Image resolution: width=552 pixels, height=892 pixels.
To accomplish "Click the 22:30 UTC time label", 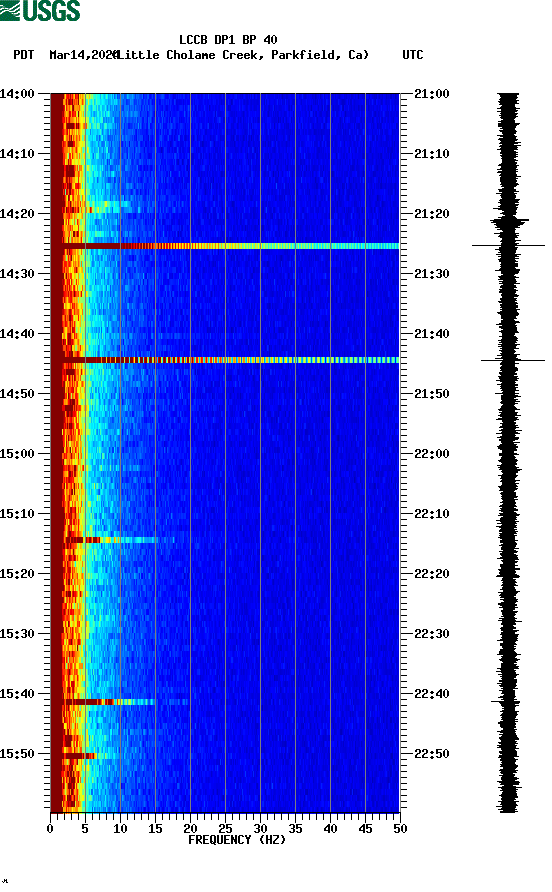I will coord(432,634).
